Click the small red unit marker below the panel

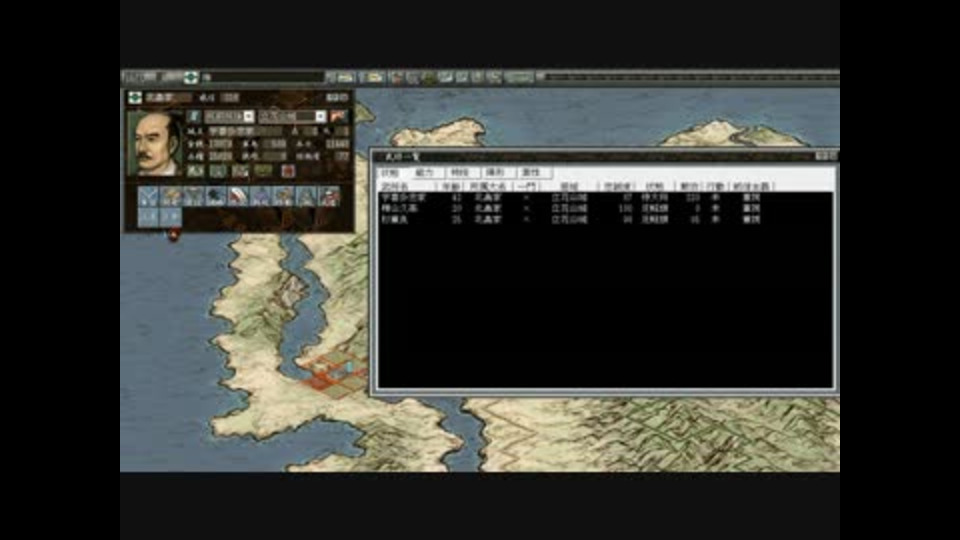(x=174, y=234)
